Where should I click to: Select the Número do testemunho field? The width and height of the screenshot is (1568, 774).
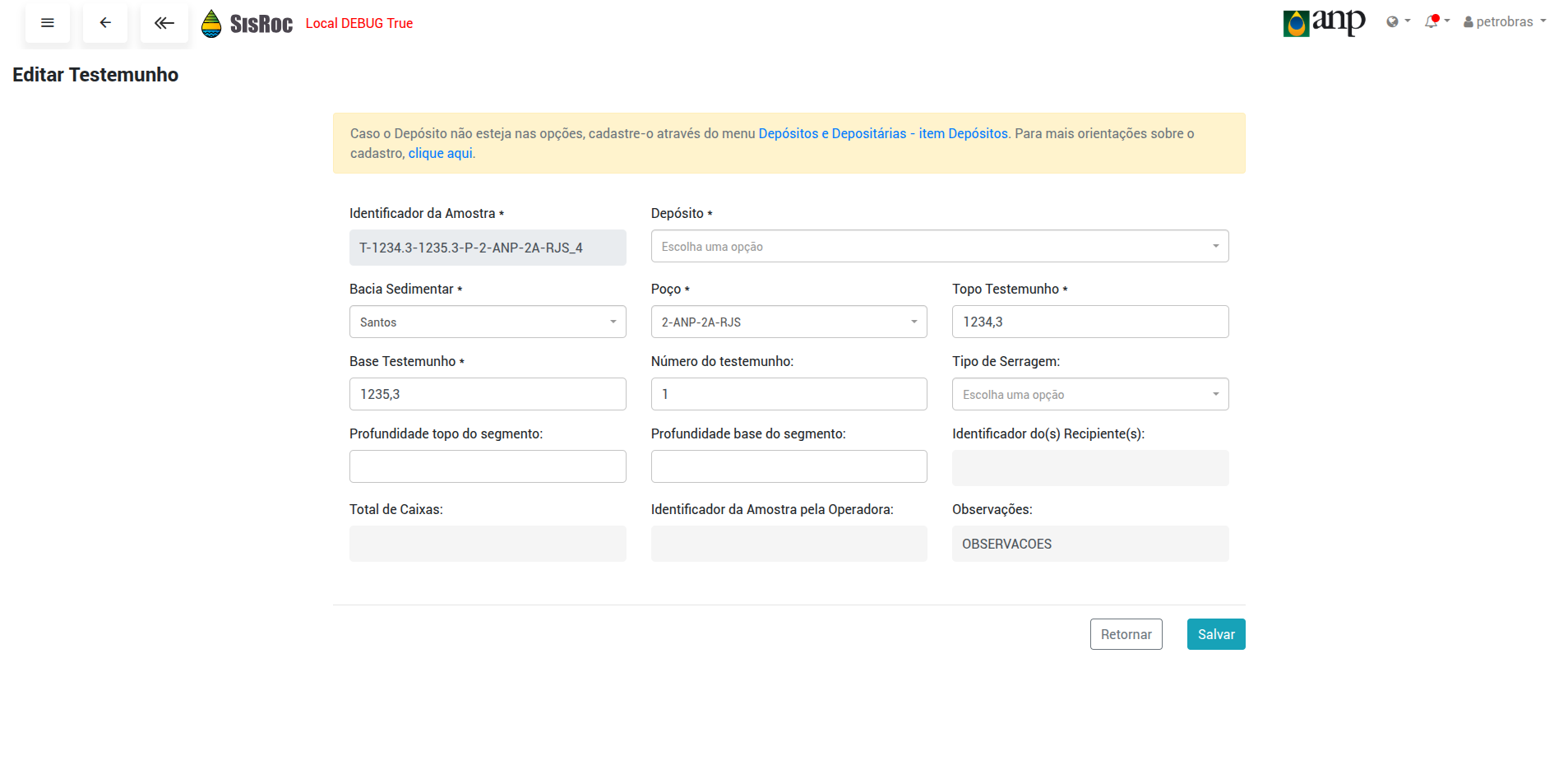[789, 394]
